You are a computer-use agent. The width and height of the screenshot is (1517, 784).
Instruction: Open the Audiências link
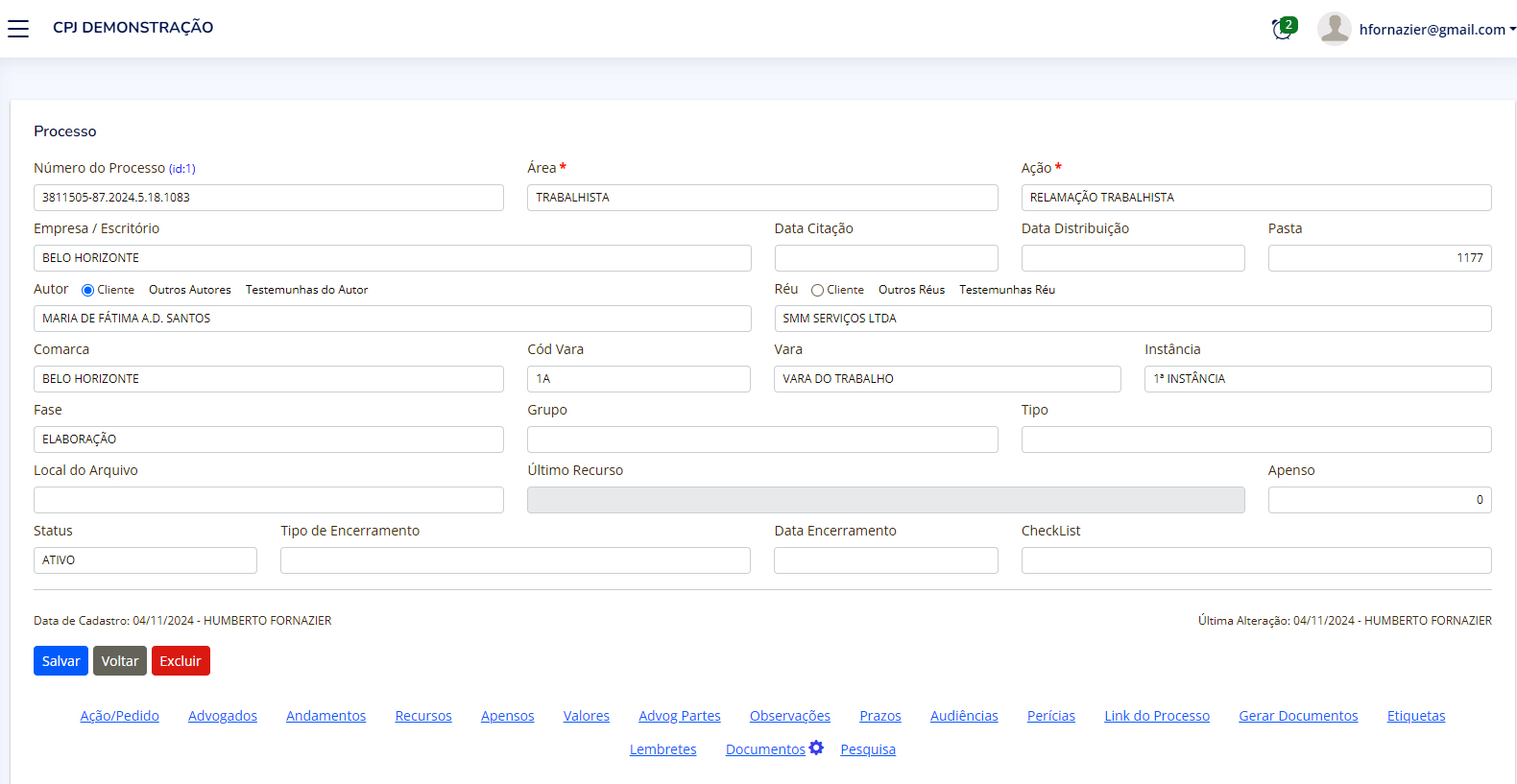(x=964, y=716)
